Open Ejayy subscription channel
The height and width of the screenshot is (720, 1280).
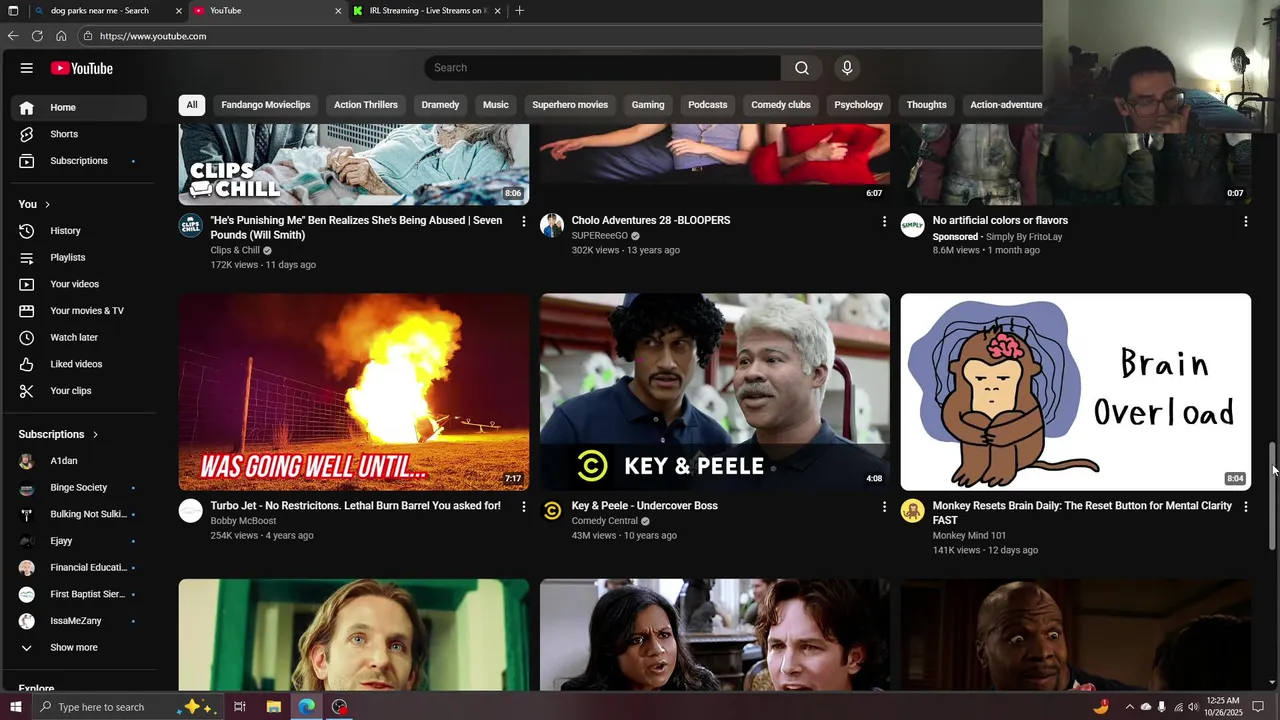77,541
